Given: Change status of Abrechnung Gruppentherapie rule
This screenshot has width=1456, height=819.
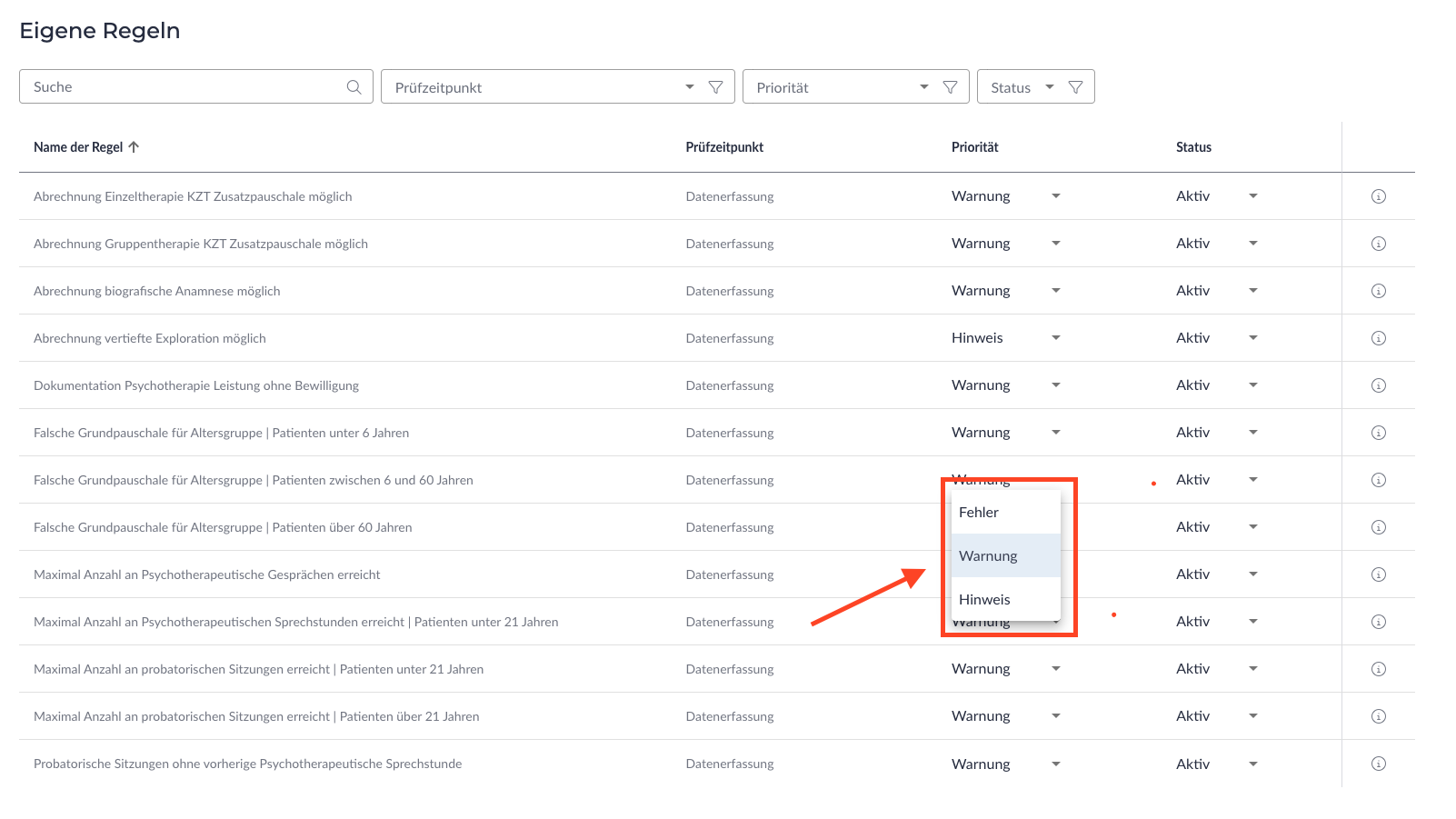Looking at the screenshot, I should [1252, 244].
